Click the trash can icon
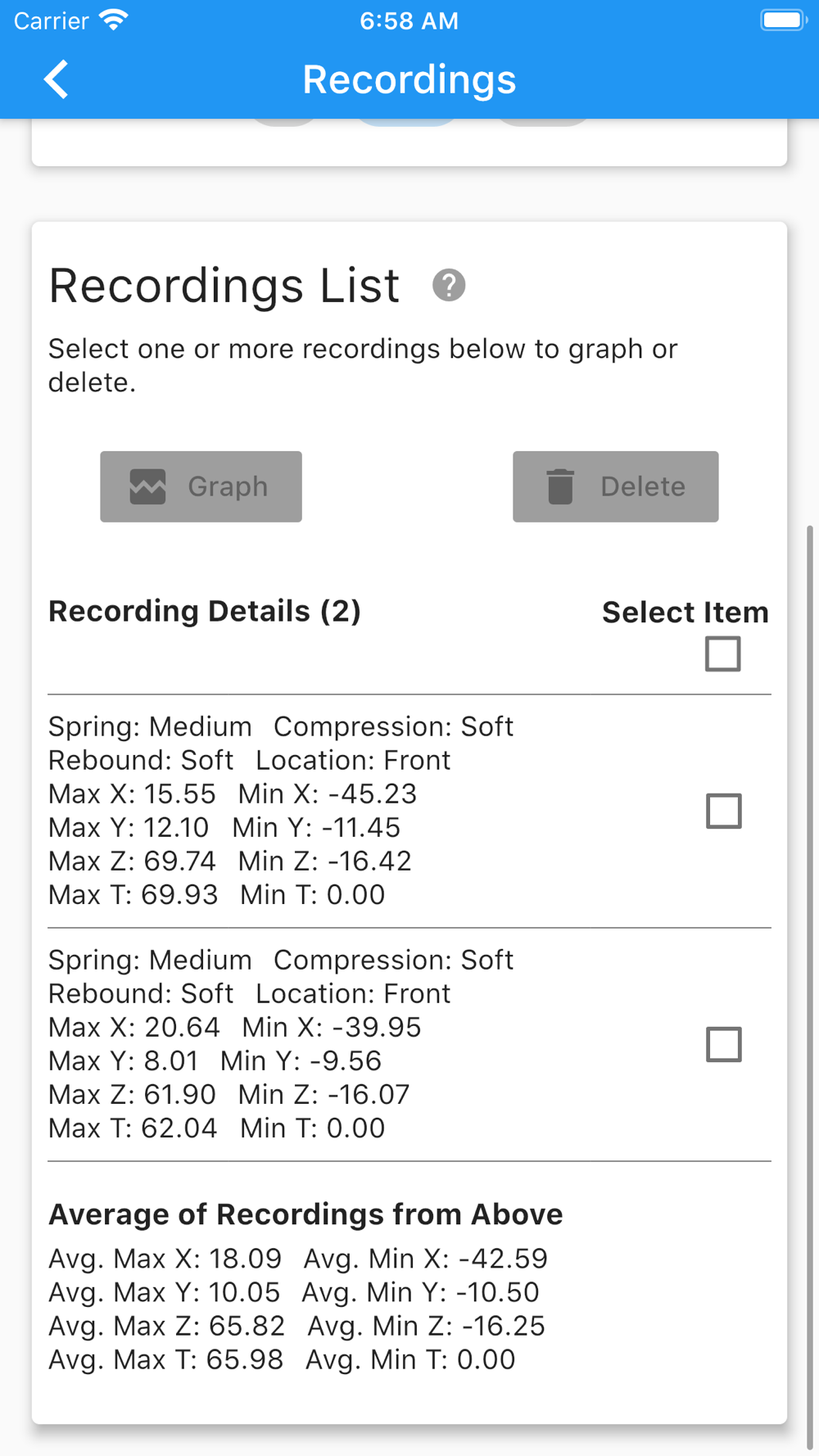 [x=560, y=486]
